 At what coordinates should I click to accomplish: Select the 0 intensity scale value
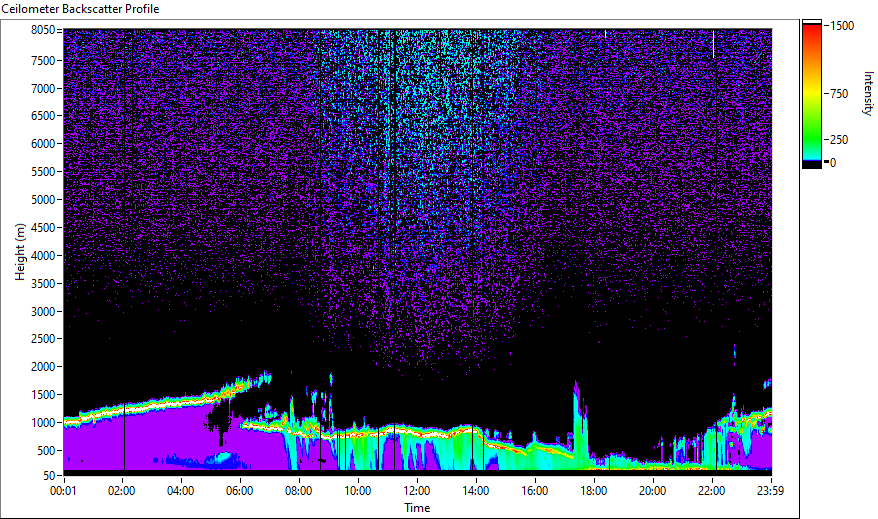click(x=833, y=163)
